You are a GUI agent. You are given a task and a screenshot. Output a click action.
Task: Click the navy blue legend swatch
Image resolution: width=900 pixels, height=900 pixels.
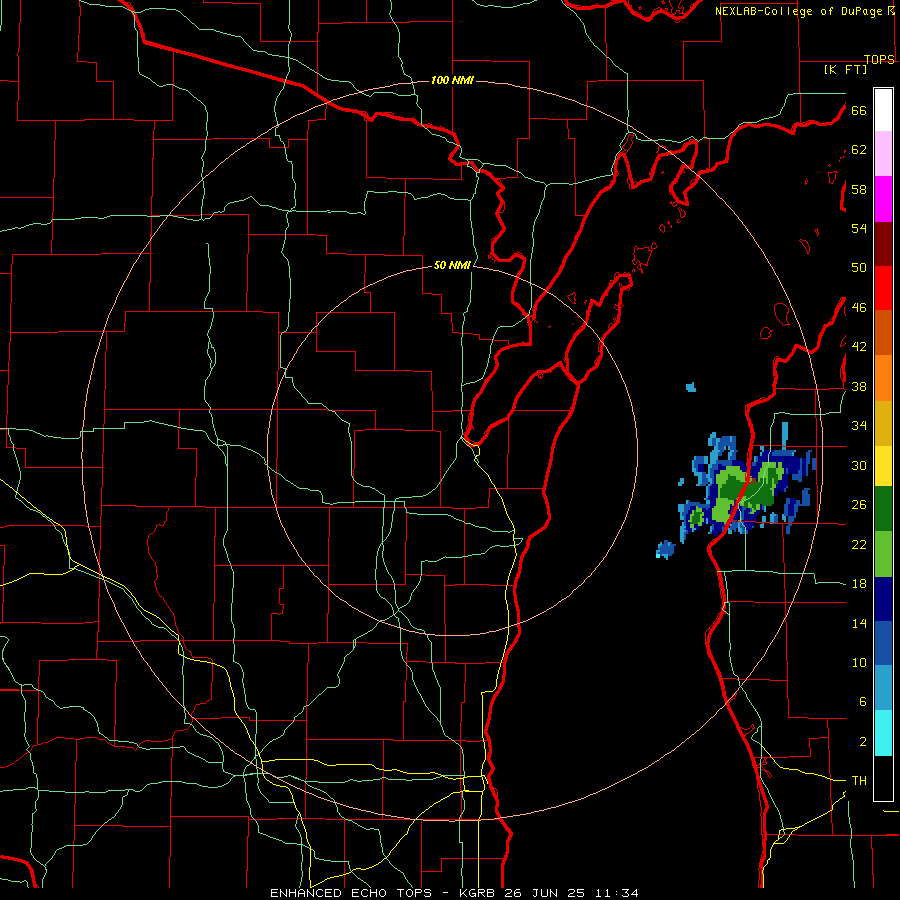[883, 599]
